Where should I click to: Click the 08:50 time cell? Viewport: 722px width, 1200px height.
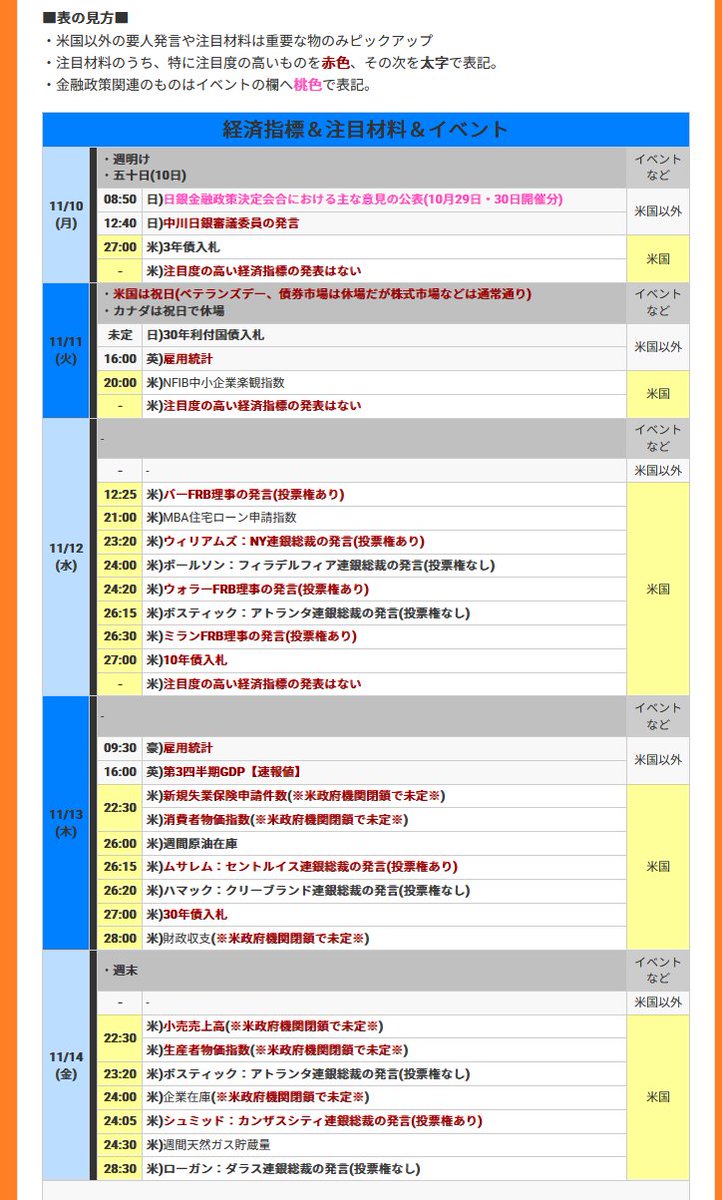tap(120, 200)
